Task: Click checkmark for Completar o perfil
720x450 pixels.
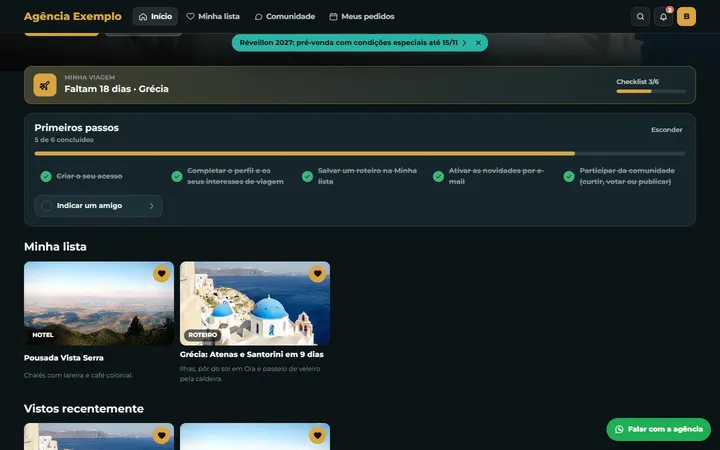Action: pos(177,176)
